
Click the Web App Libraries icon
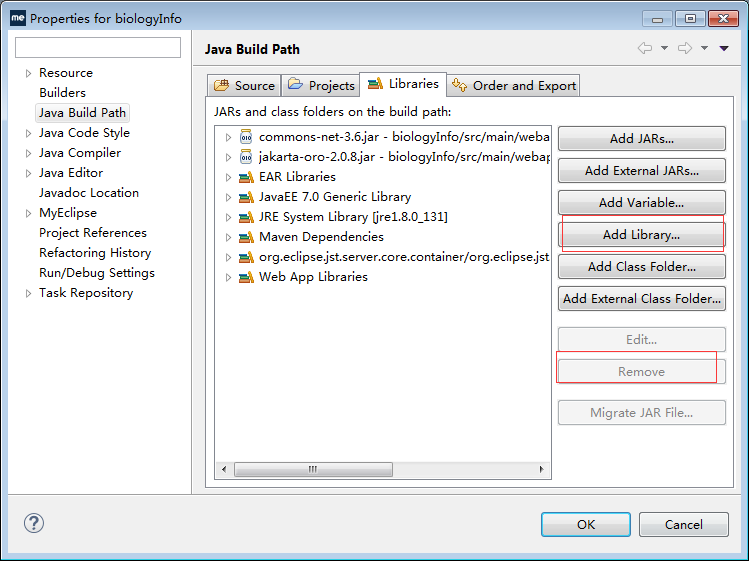click(x=246, y=277)
